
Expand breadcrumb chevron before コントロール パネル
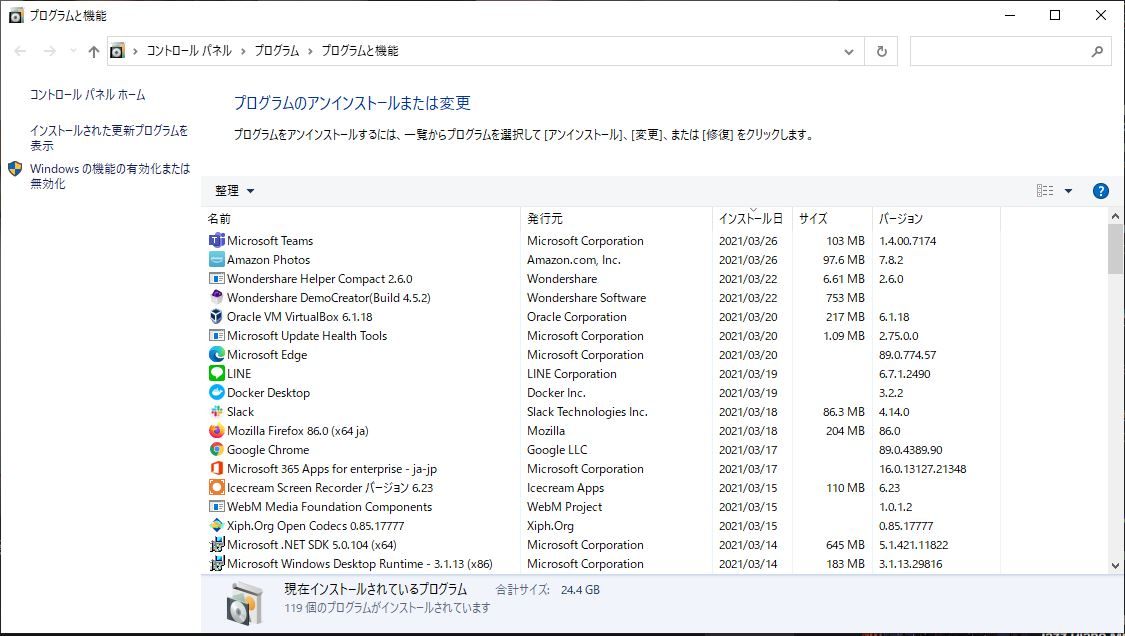click(x=135, y=51)
